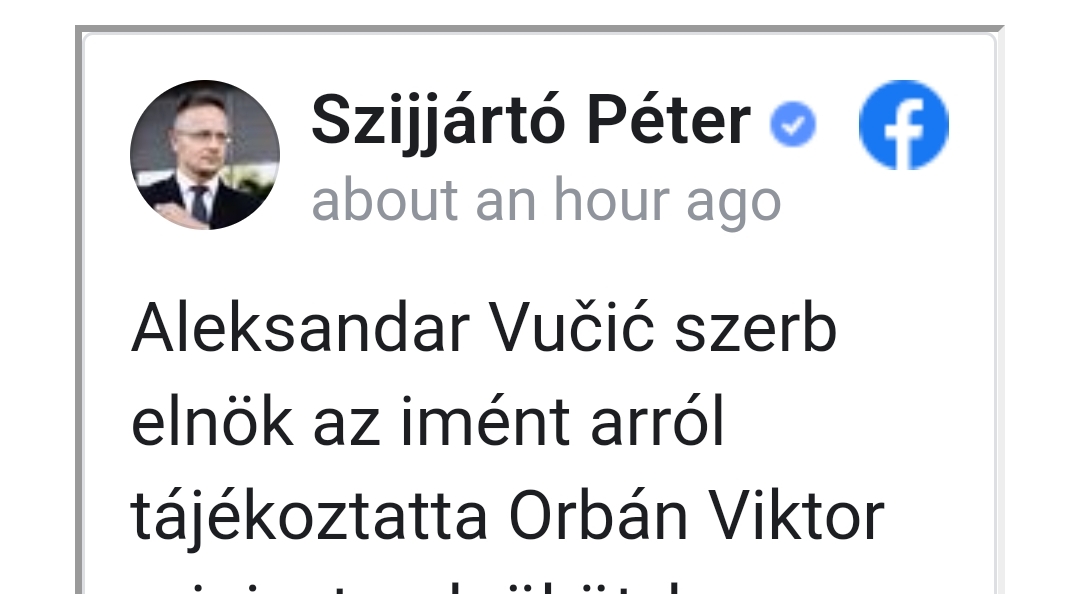Click the word 'about' in the timestamp
The image size is (1079, 594).
tap(385, 199)
